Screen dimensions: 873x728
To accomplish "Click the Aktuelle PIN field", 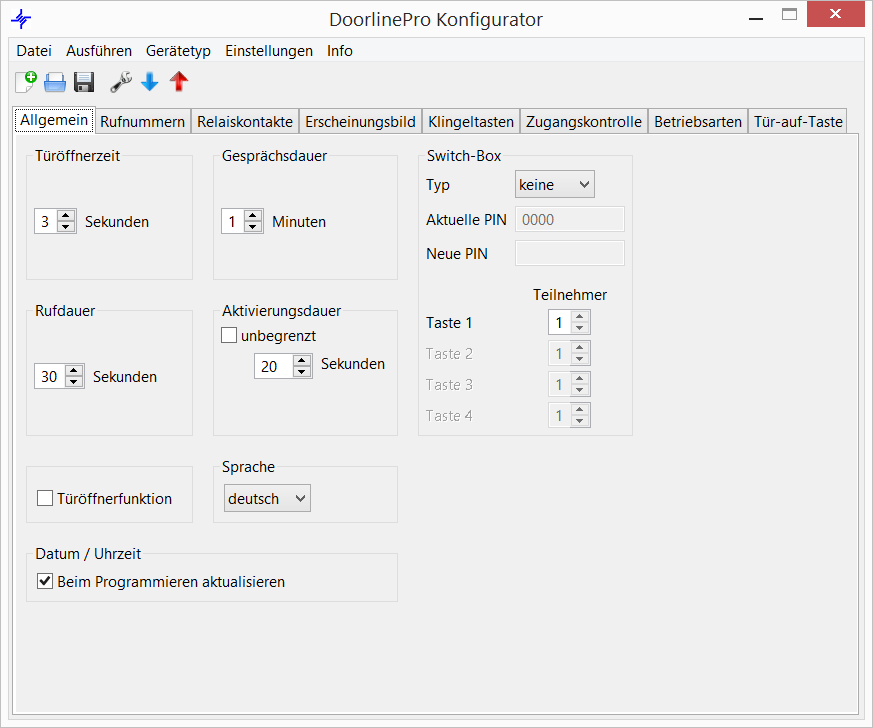I will (x=570, y=219).
